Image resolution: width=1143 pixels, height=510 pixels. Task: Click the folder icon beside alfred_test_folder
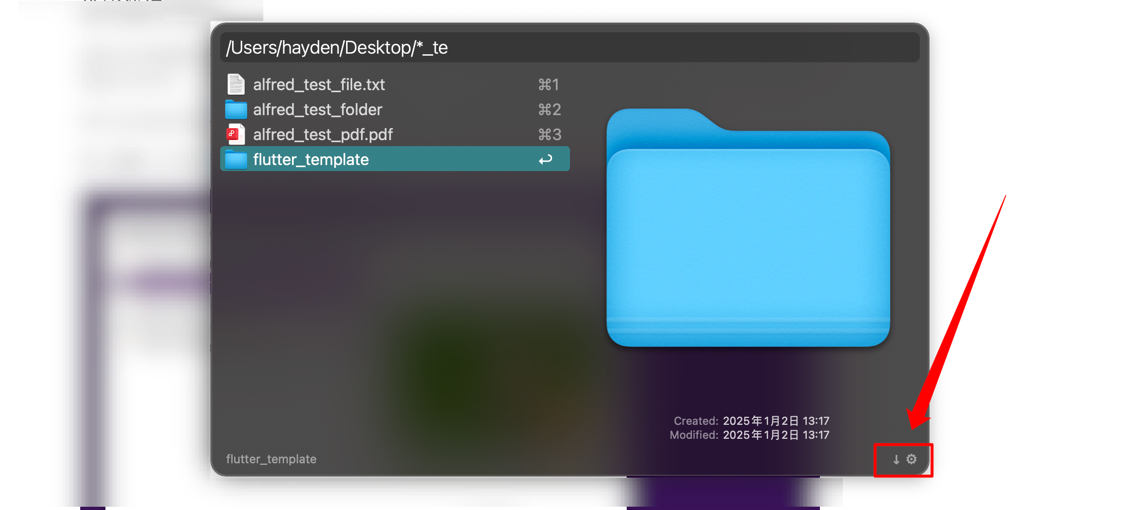click(x=235, y=110)
